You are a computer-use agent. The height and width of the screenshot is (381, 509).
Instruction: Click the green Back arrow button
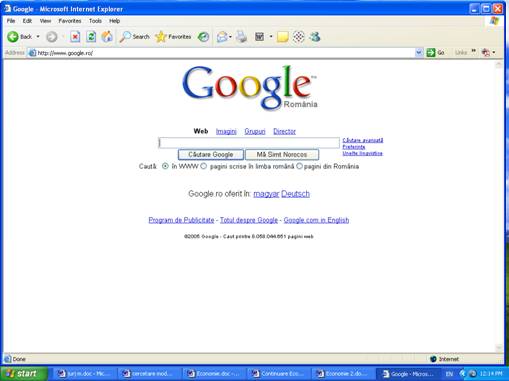coord(13,37)
